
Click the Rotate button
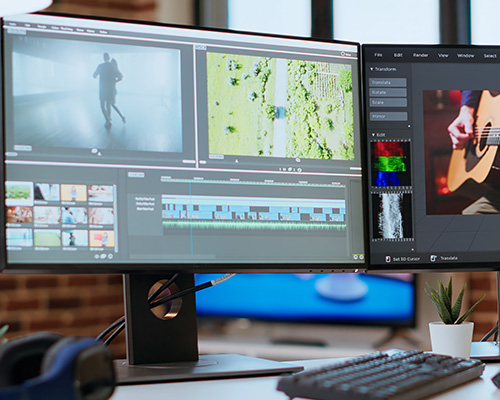click(x=388, y=92)
